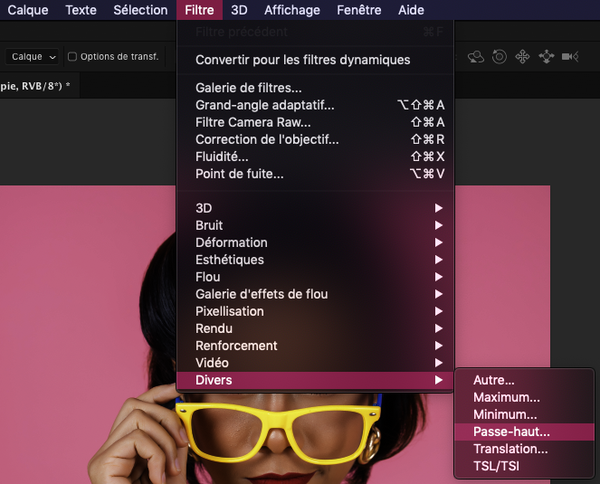Open Filtre Camera Raw...
Screen dimensions: 600x484
pyautogui.click(x=315, y=122)
